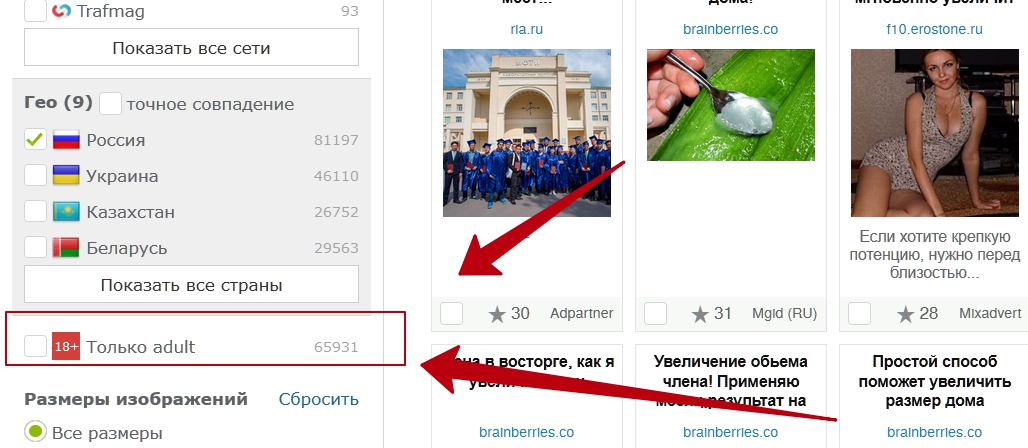Open the rla.ru ad link
The width and height of the screenshot is (1028, 448).
[526, 29]
